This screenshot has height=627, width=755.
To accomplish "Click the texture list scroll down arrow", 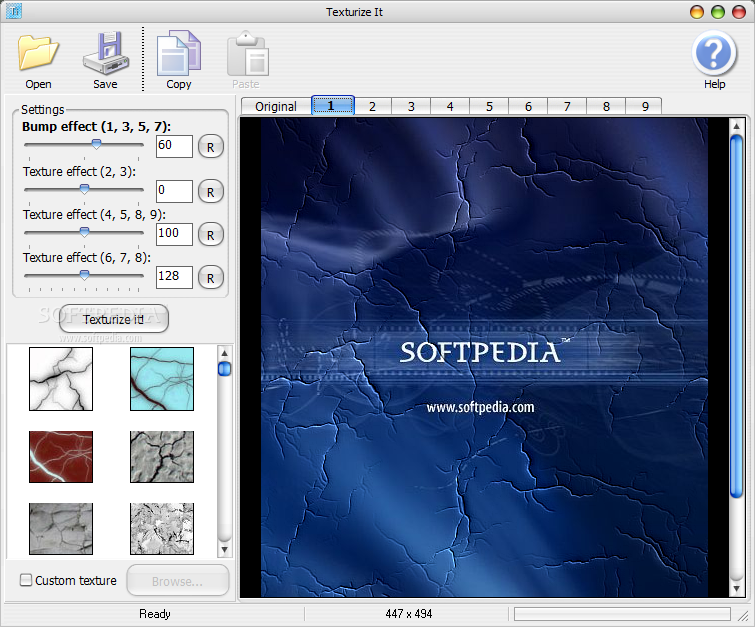I will click(x=224, y=549).
